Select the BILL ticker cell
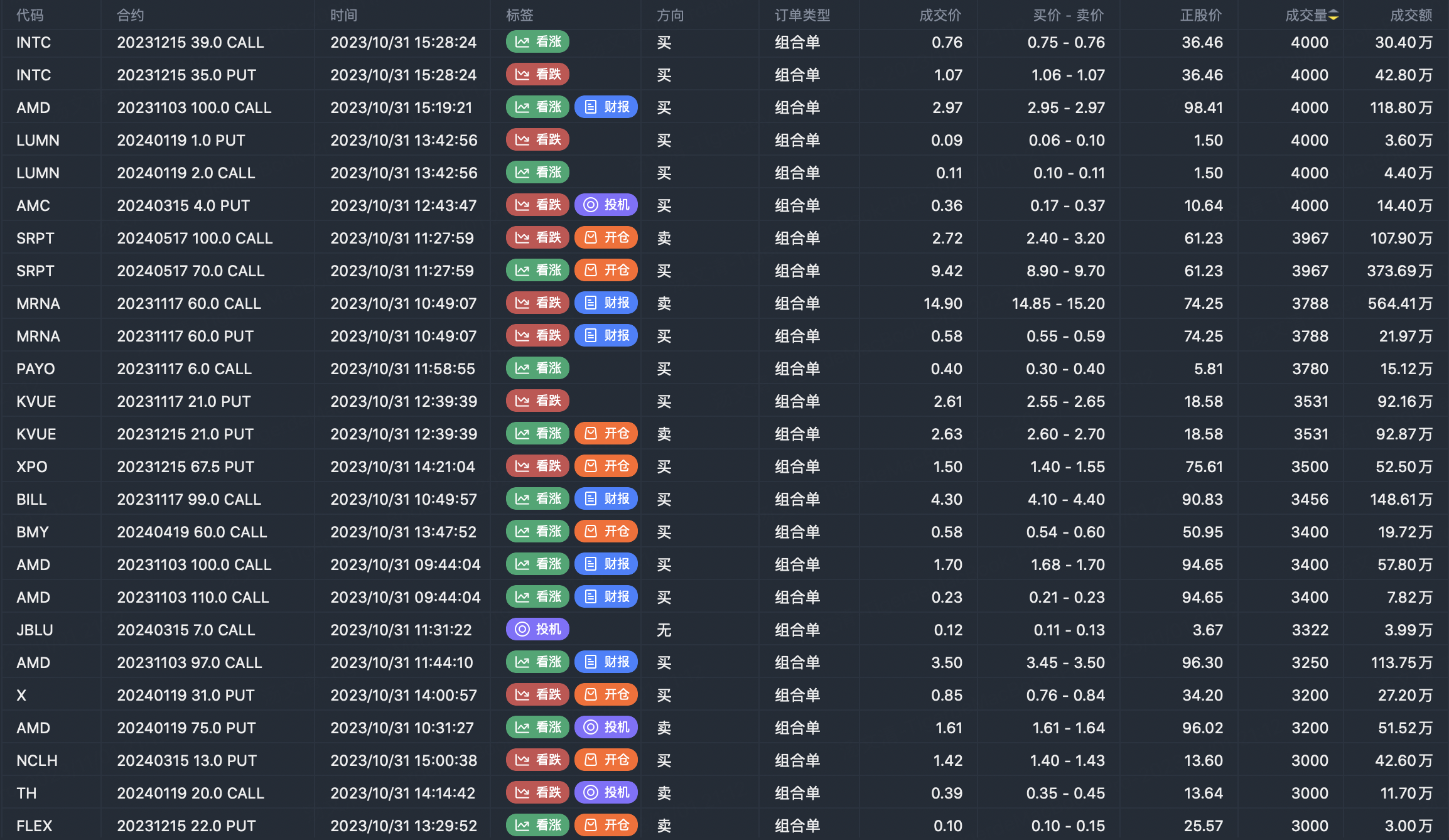The height and width of the screenshot is (840, 1449). click(31, 499)
